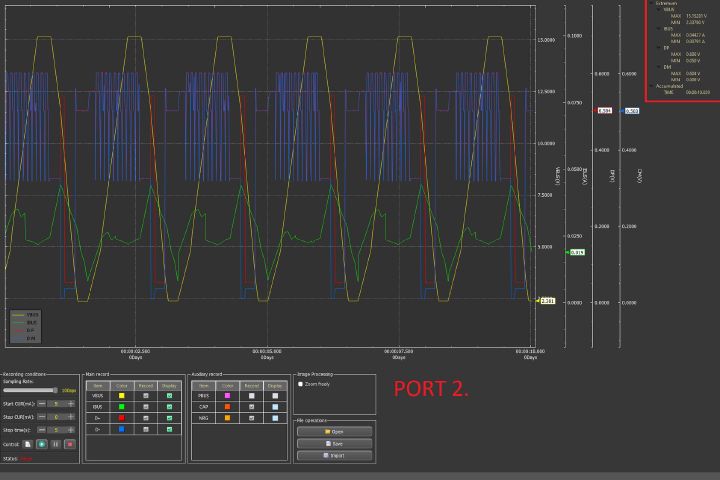Change the yellow VBUS color swatch
Screen dimensions: 720x480
pyautogui.click(x=122, y=396)
